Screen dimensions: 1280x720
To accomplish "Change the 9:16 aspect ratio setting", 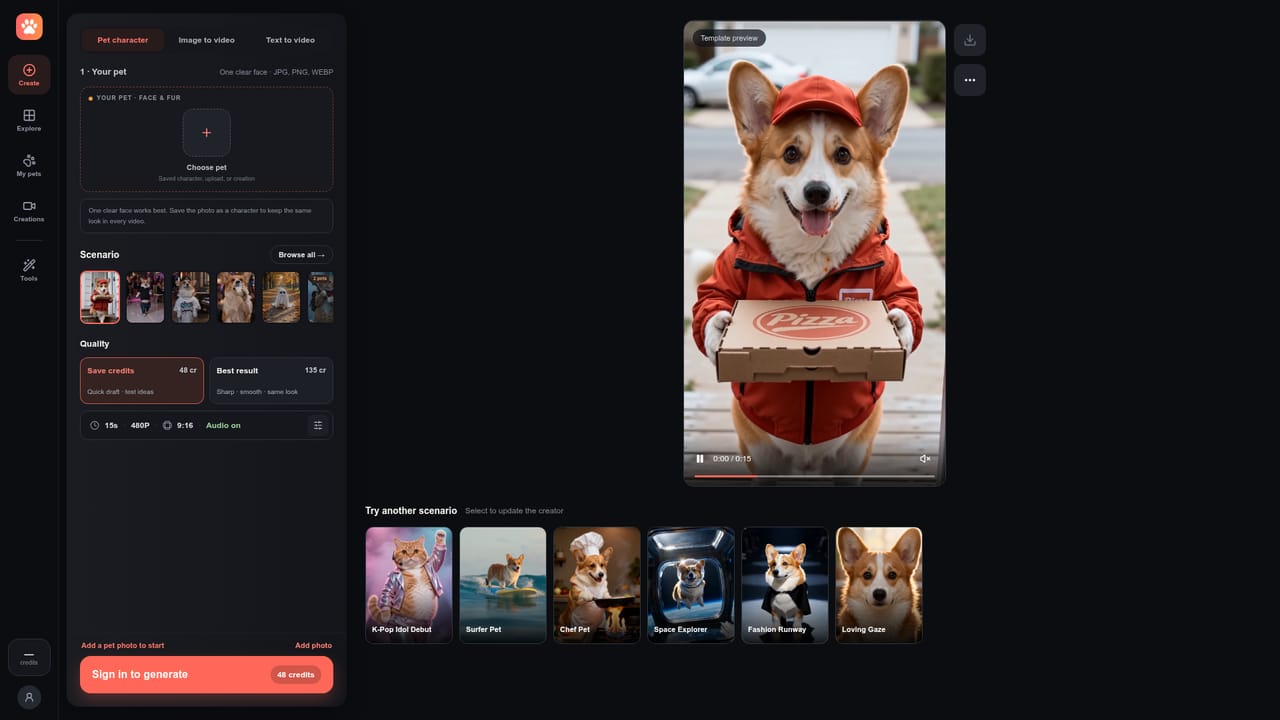I will [178, 425].
